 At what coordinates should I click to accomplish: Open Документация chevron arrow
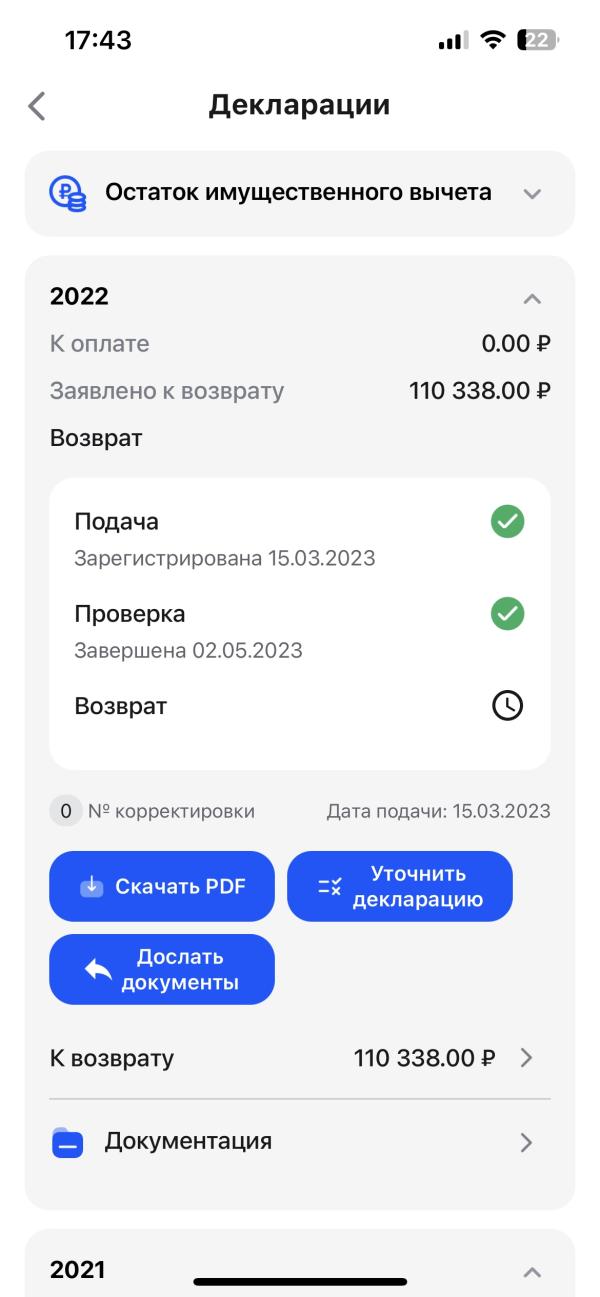point(527,1142)
